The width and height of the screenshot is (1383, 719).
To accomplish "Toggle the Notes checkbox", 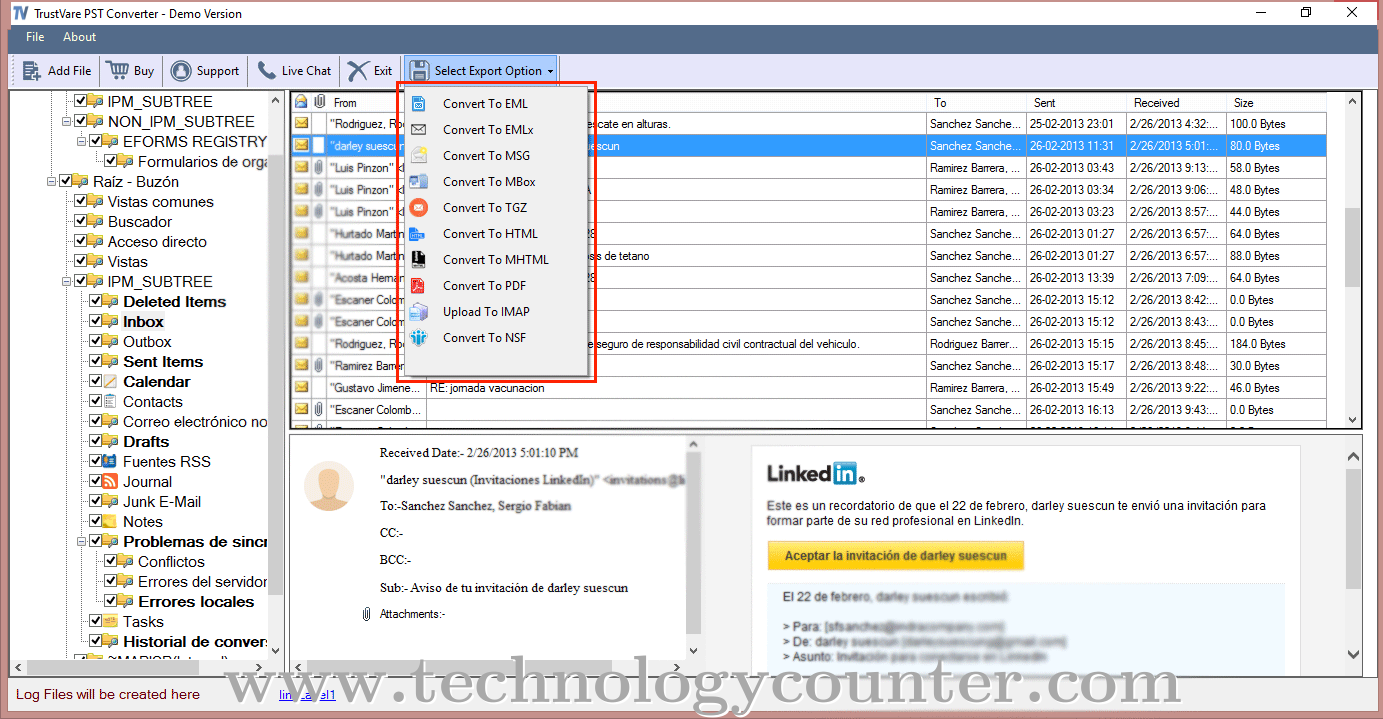I will [96, 521].
